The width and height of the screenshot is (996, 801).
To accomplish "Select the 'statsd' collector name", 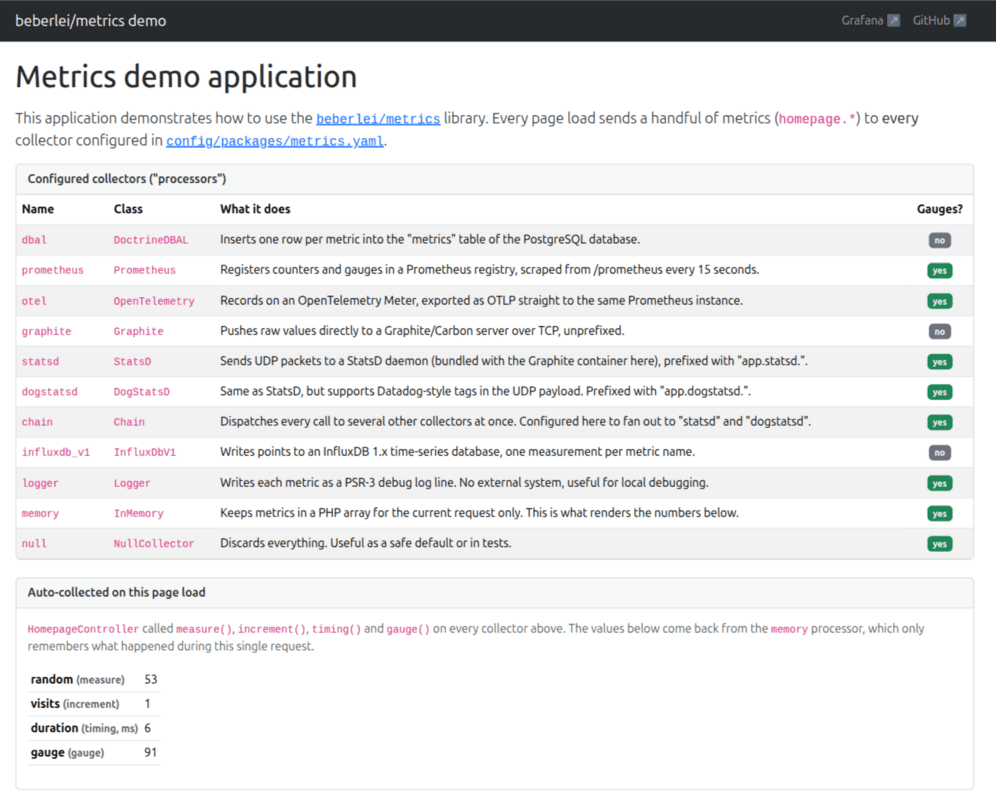I will 40,361.
